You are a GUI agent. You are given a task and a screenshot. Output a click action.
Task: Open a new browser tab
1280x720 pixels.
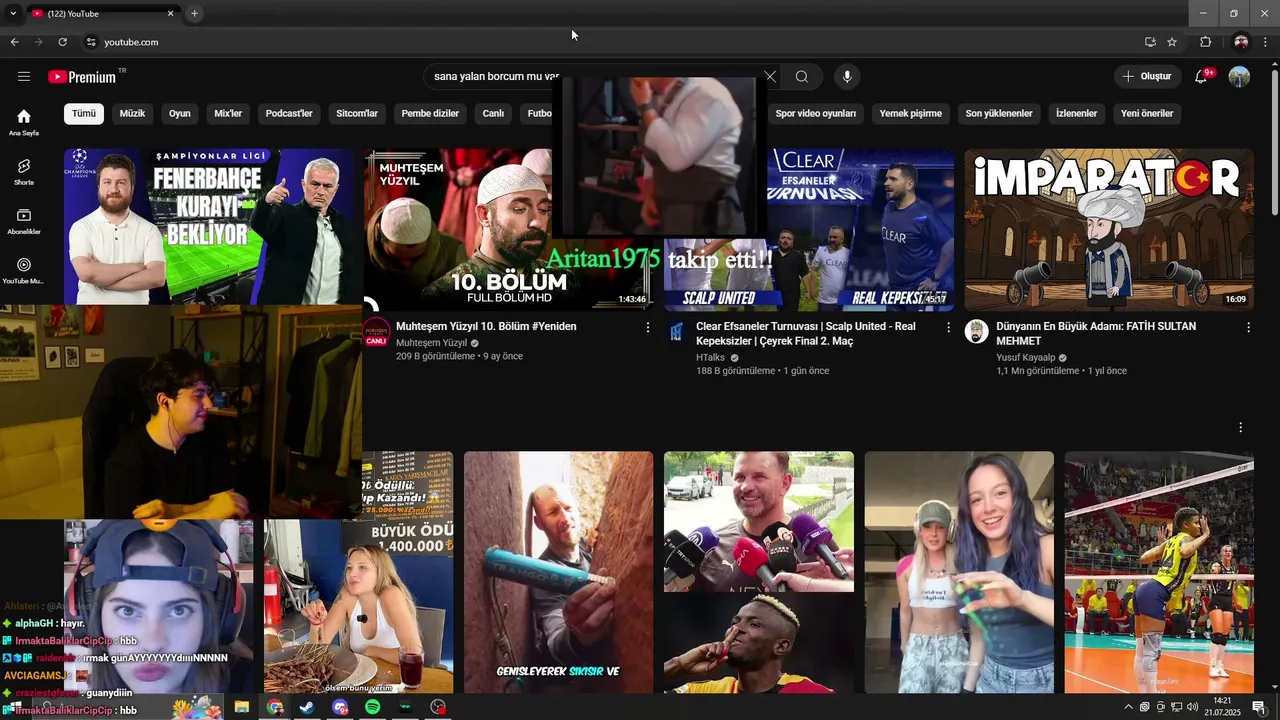(194, 13)
